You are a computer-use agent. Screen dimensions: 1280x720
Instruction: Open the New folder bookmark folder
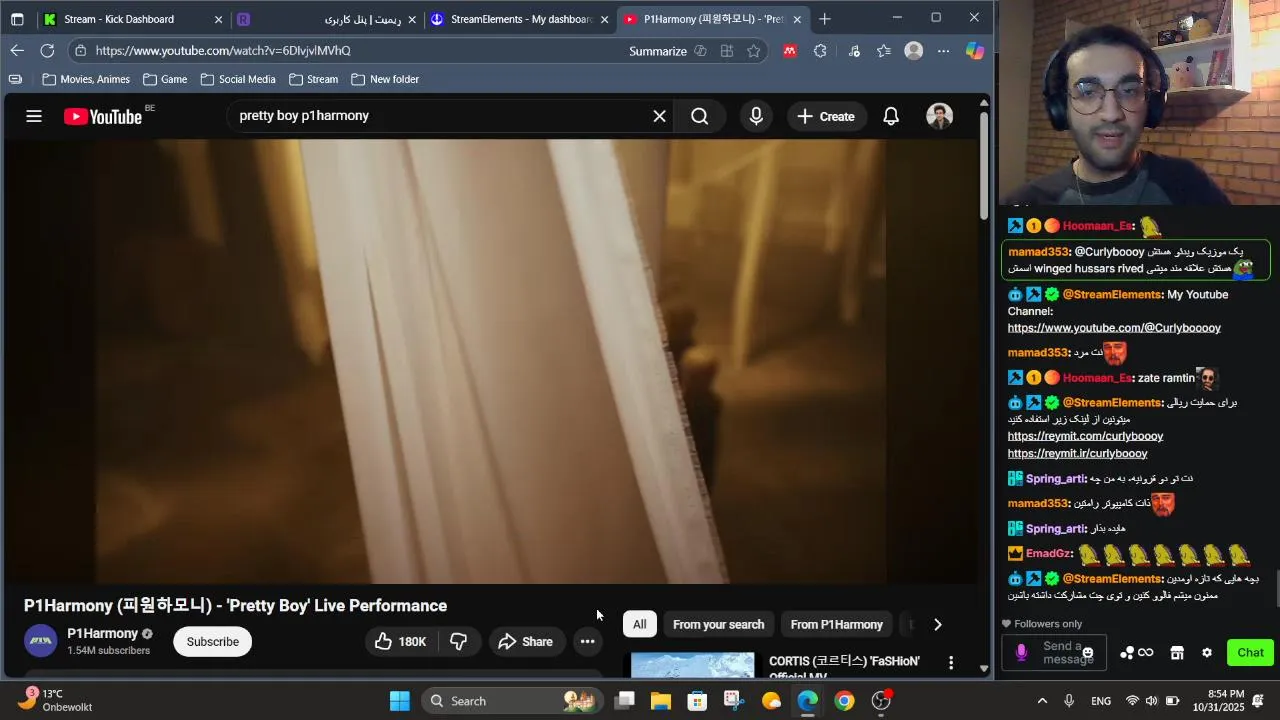[x=385, y=79]
